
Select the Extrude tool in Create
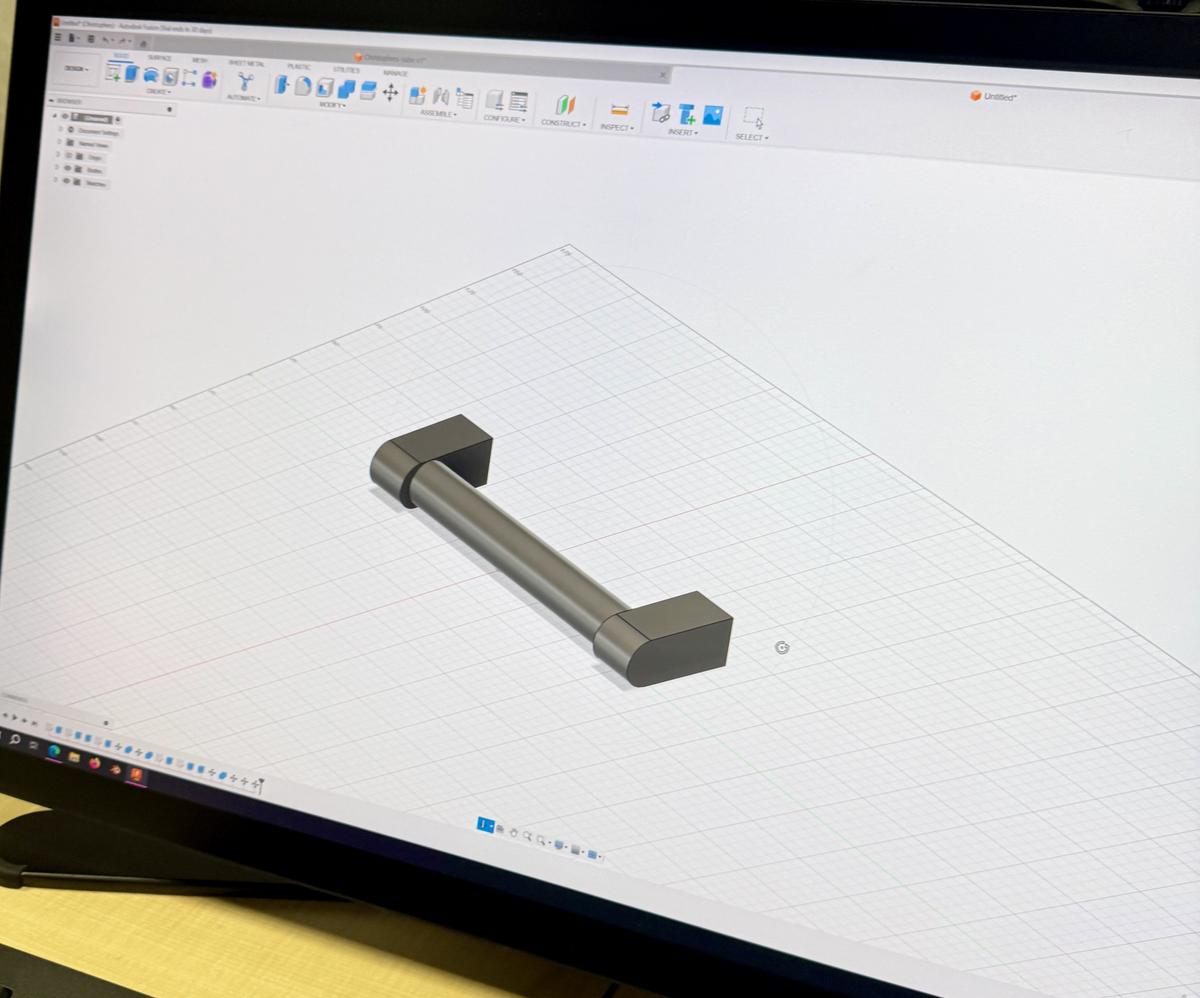(x=131, y=73)
